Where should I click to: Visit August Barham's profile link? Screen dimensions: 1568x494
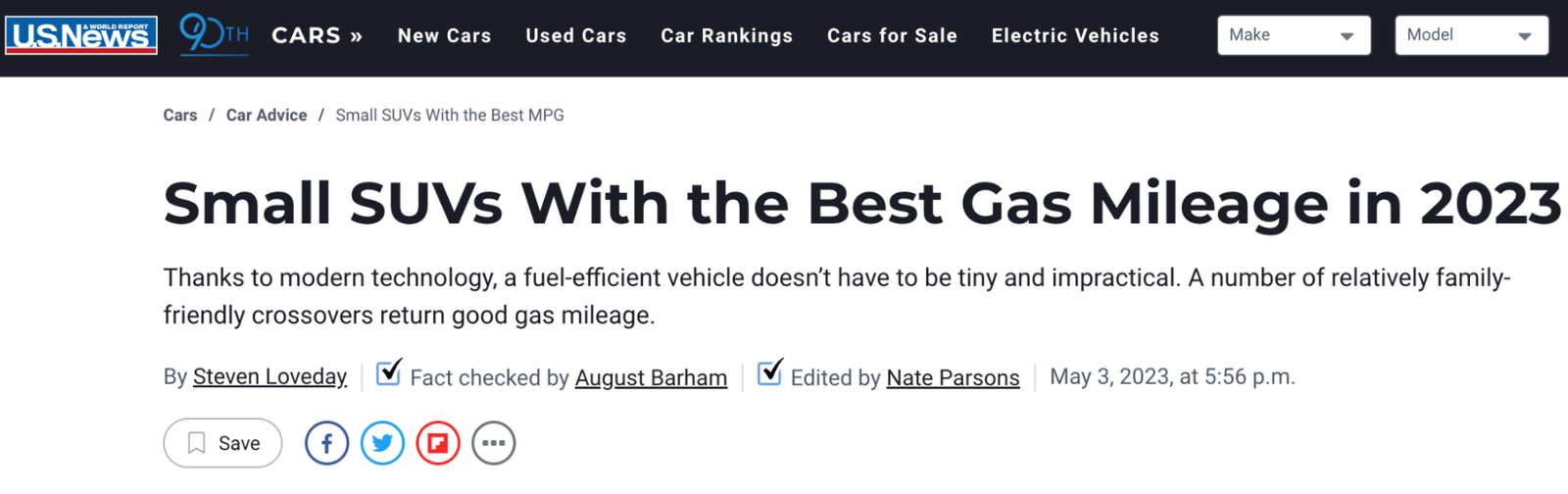pyautogui.click(x=651, y=378)
